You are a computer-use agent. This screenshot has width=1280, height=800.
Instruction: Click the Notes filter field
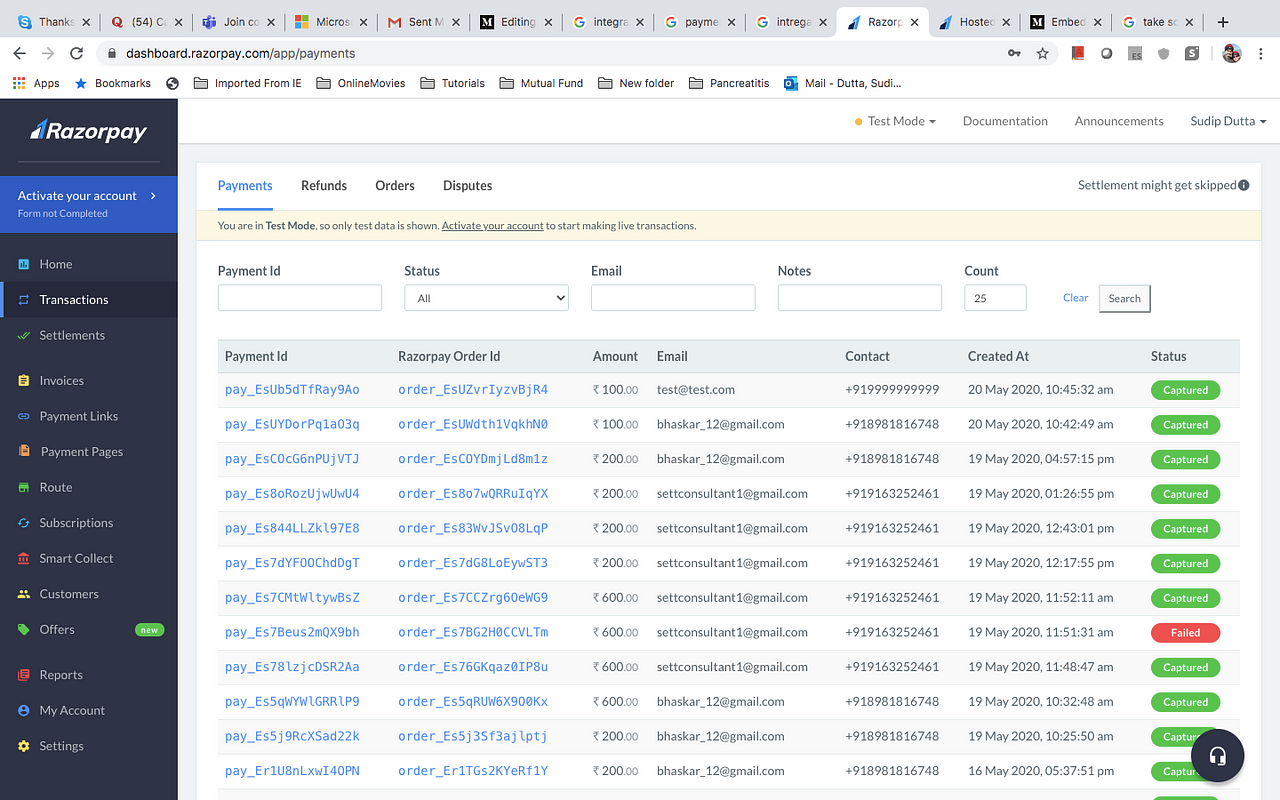[860, 298]
